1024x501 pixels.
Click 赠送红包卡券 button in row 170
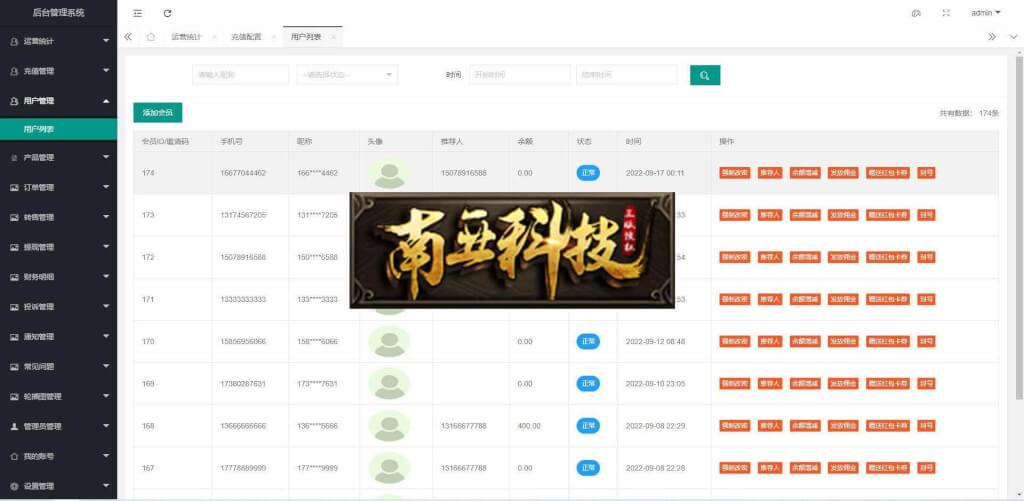(888, 342)
